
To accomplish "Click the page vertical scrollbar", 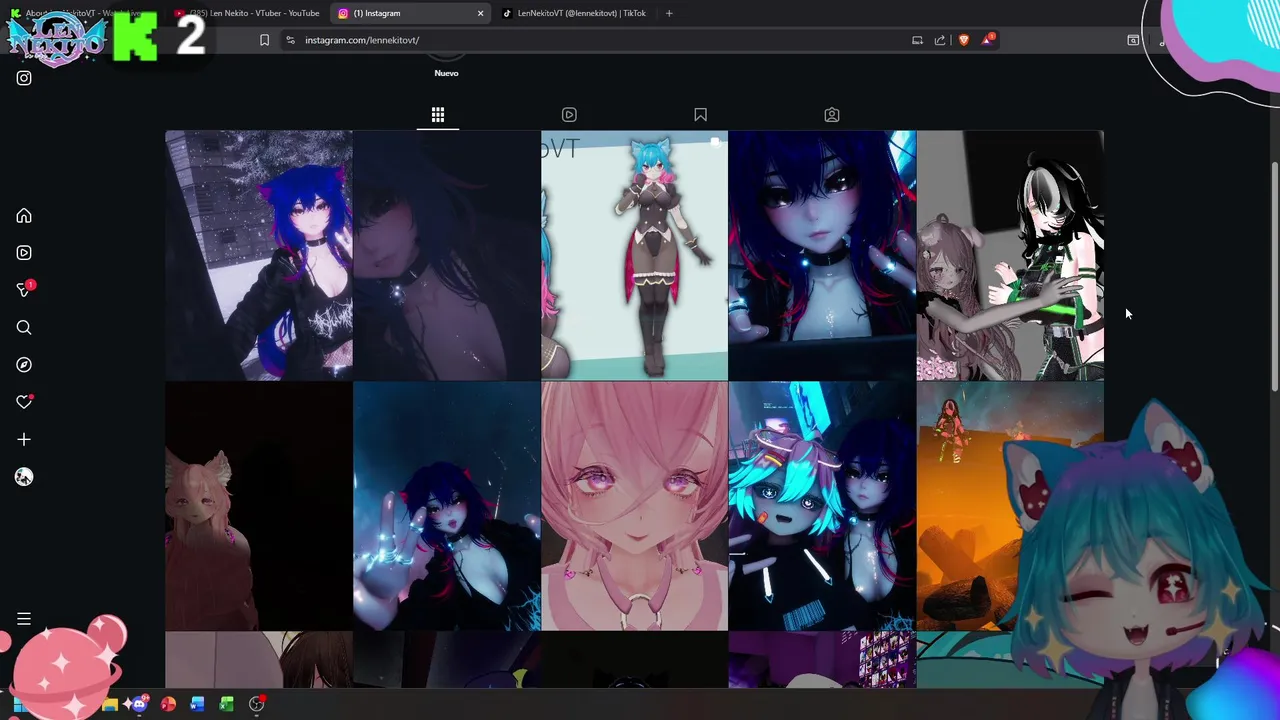I will pyautogui.click(x=1274, y=275).
